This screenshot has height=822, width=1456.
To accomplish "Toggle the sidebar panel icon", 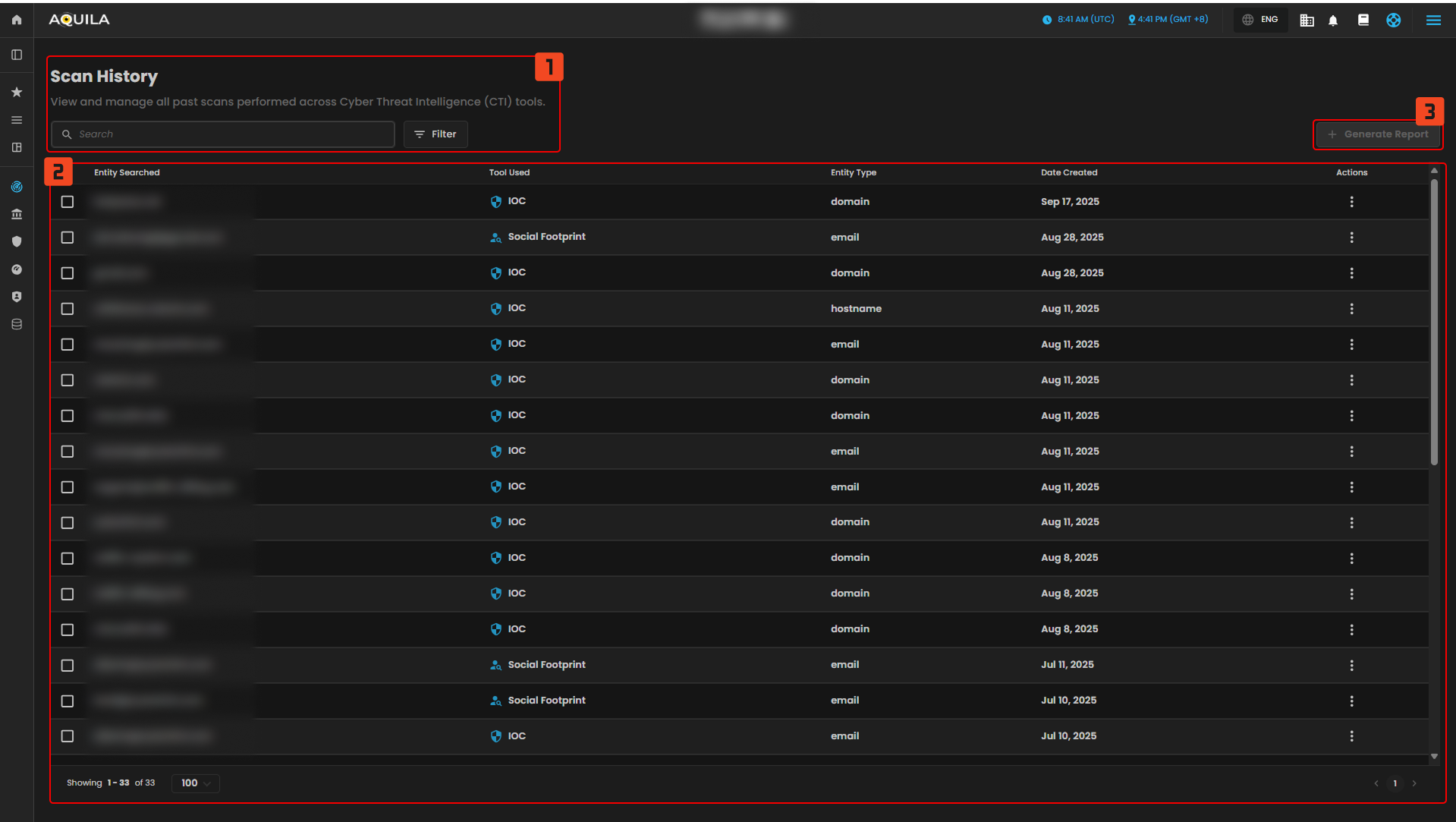I will click(17, 55).
